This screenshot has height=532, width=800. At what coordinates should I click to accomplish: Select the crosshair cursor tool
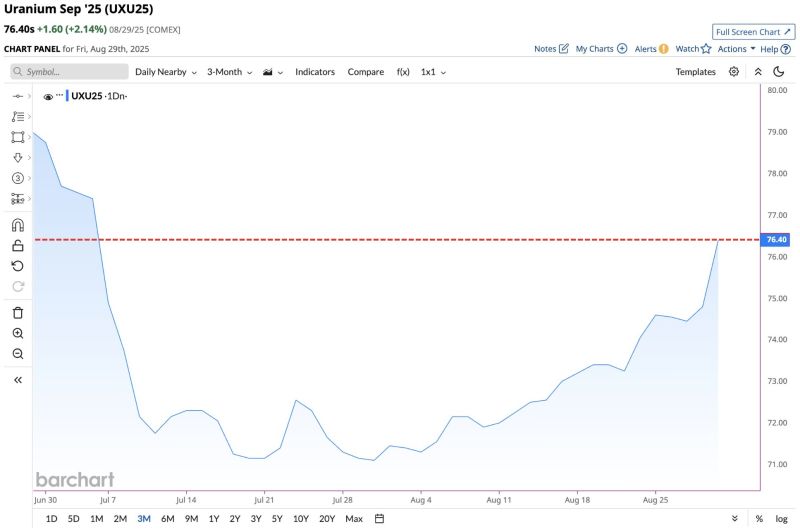point(18,96)
